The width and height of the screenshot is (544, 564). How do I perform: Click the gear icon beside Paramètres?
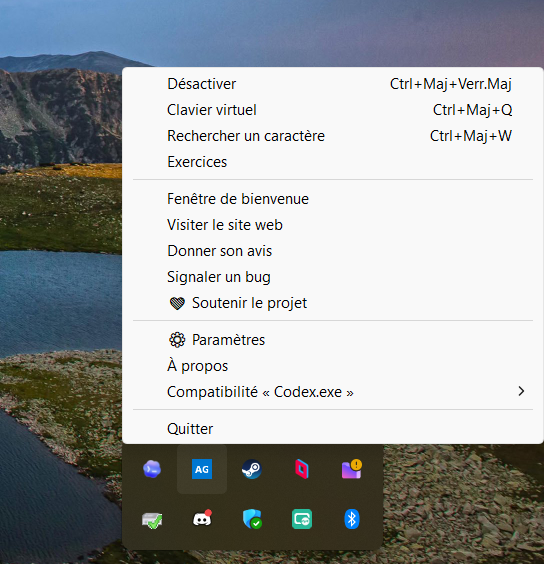tap(177, 340)
